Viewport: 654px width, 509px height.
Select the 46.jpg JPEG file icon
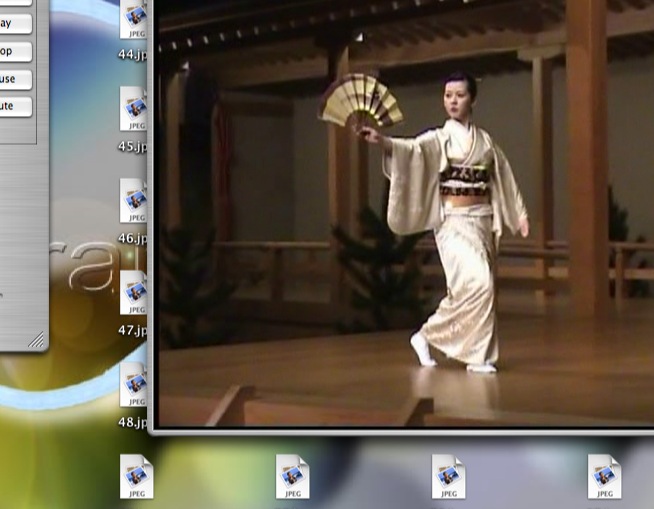(133, 201)
